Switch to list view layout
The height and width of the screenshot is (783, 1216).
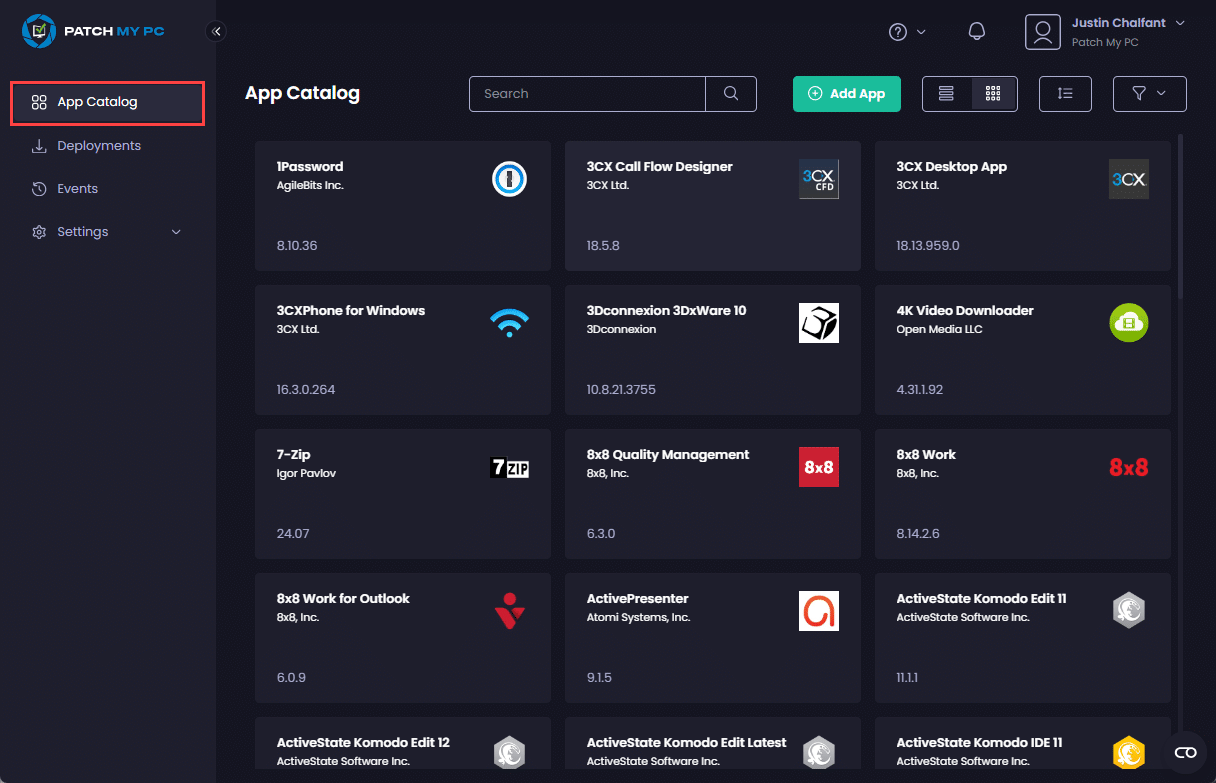pyautogui.click(x=946, y=94)
